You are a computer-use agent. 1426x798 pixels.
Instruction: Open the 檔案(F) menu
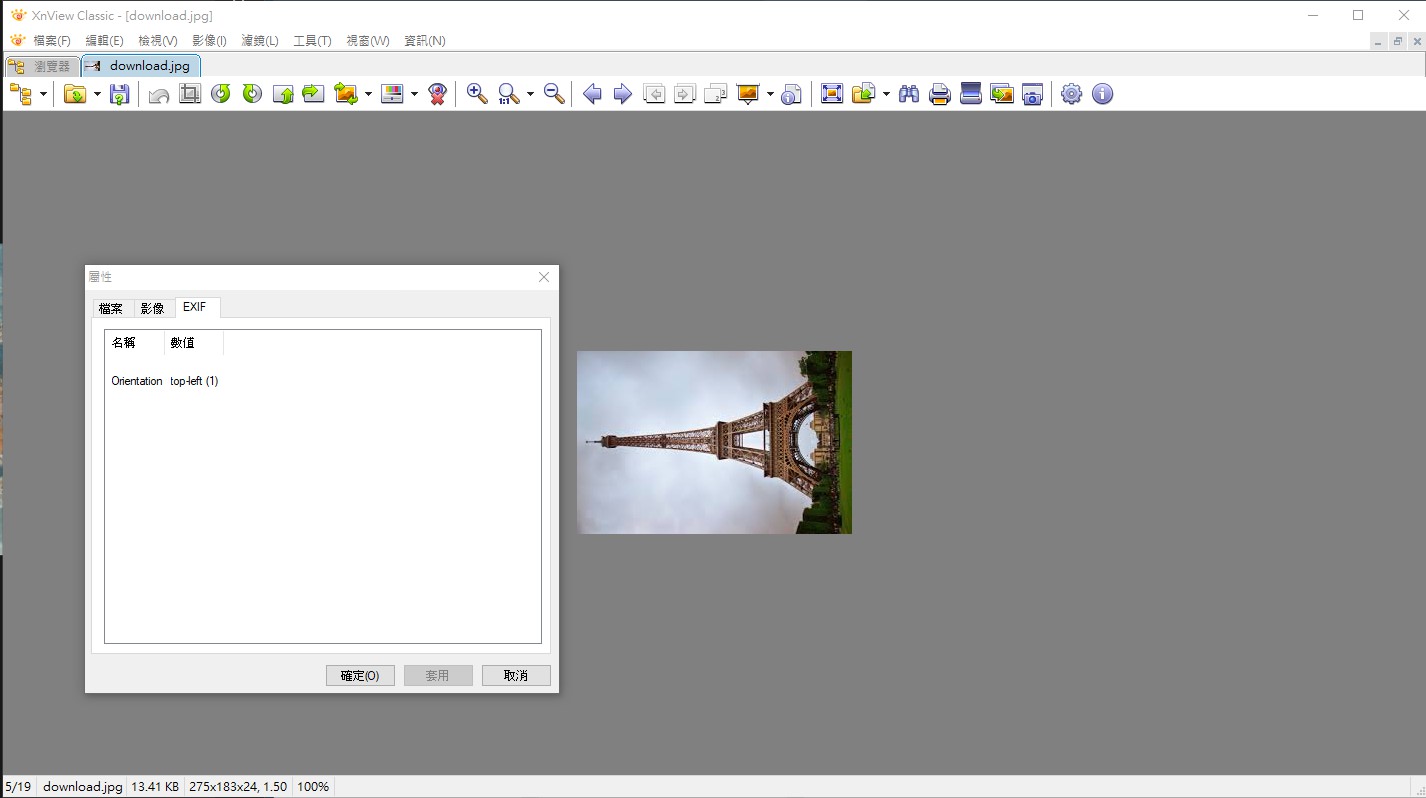[52, 41]
